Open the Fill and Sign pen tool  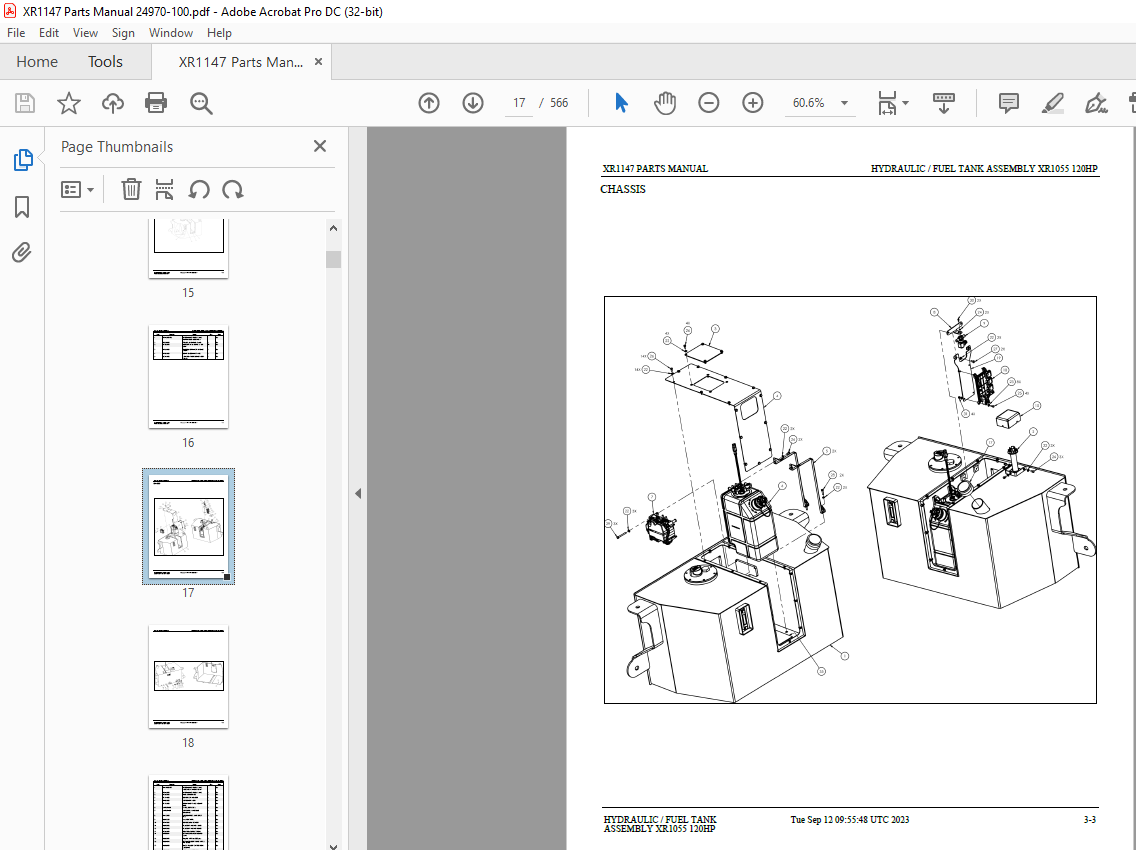[1096, 103]
